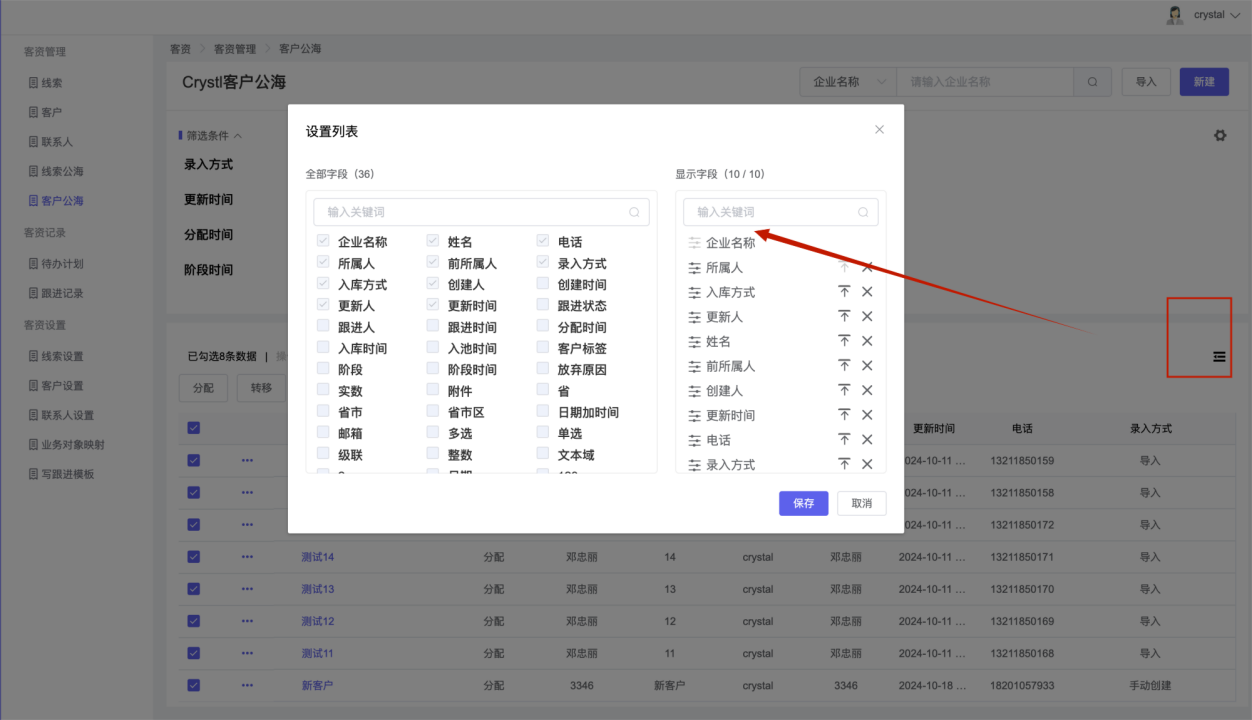Click the 手动创建 entry method cell
The image size is (1252, 720).
1150,685
